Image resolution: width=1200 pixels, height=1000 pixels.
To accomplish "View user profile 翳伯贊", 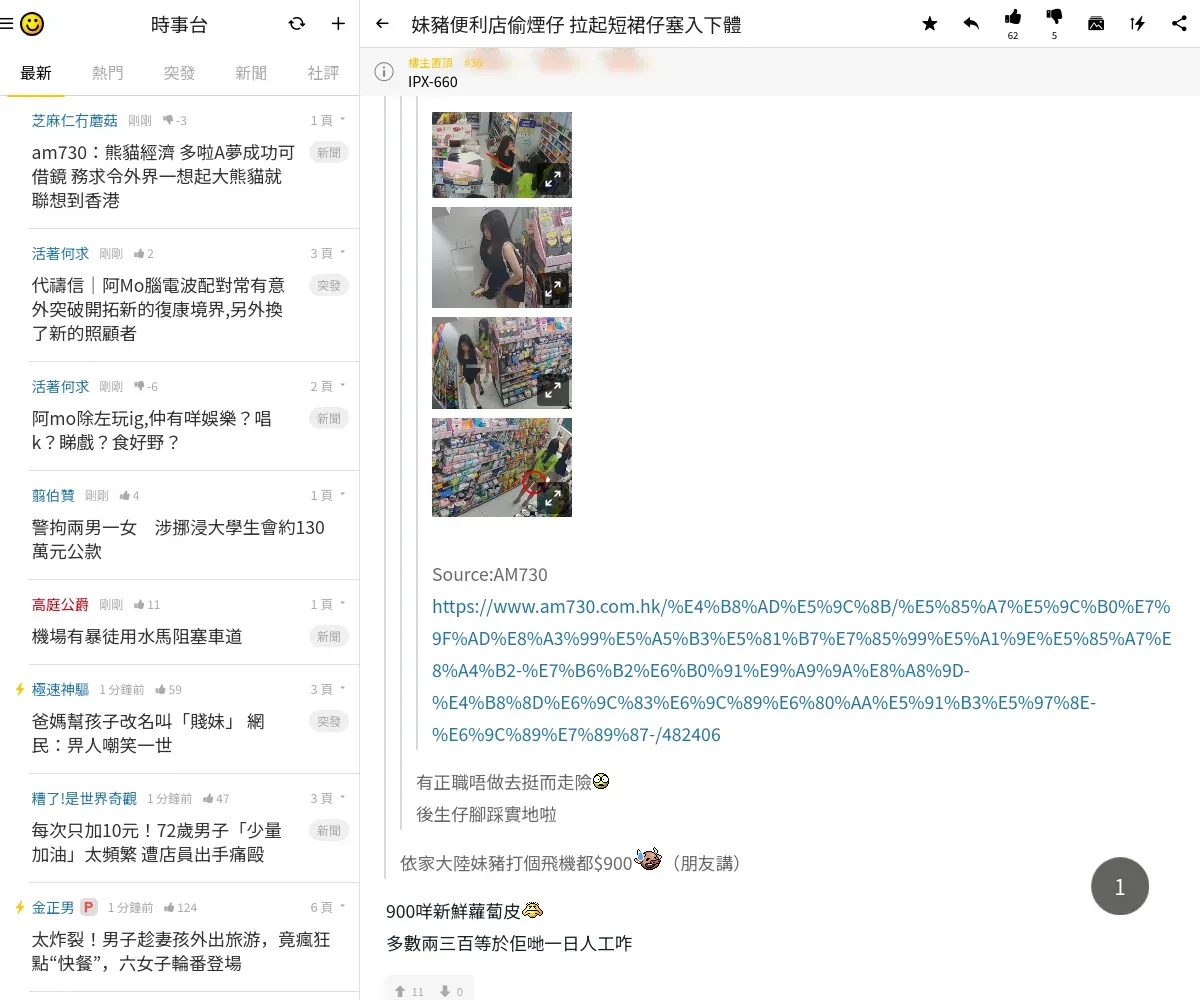I will 53,495.
